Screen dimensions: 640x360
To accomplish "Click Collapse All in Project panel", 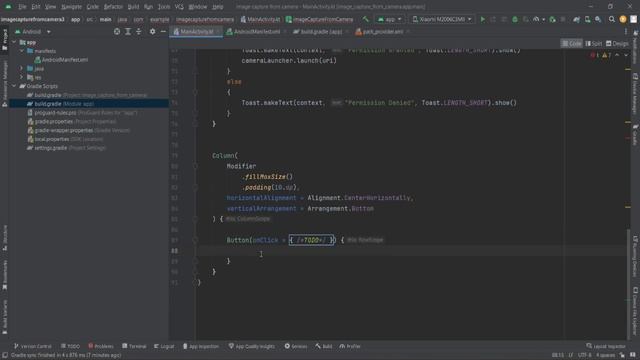I will coord(139,31).
